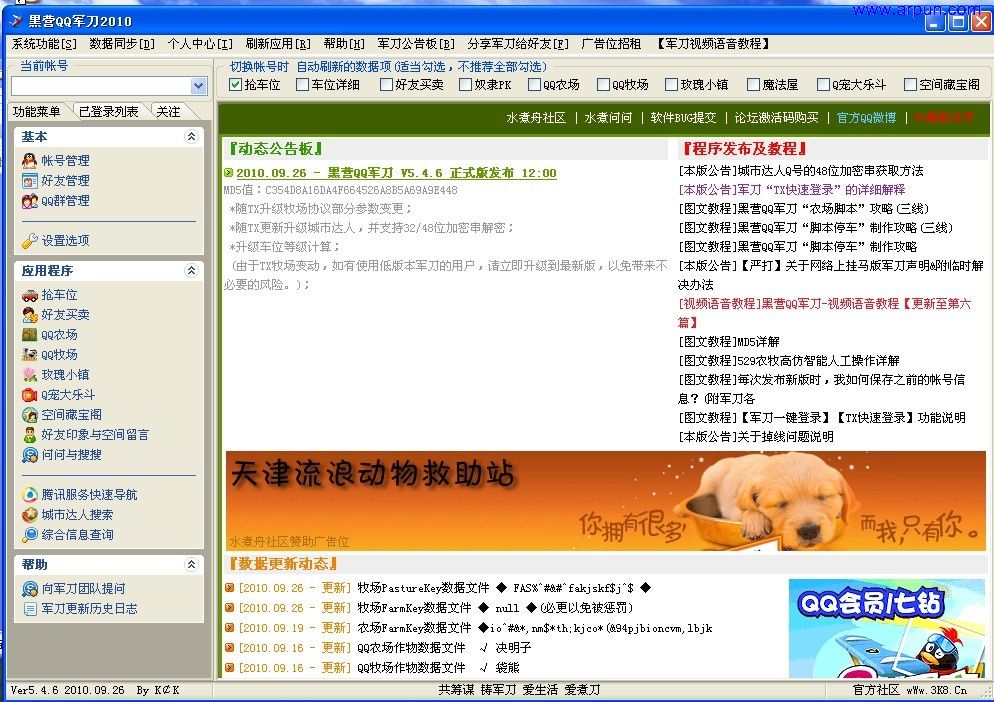Image resolution: width=994 pixels, height=702 pixels.
Task: Click the 天津流浪动物救助站 banner ad
Action: tap(606, 500)
